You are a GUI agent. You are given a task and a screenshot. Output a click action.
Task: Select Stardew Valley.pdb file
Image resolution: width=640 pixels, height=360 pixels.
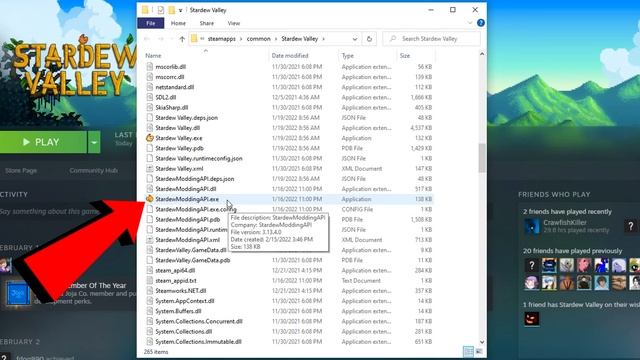[x=179, y=148]
